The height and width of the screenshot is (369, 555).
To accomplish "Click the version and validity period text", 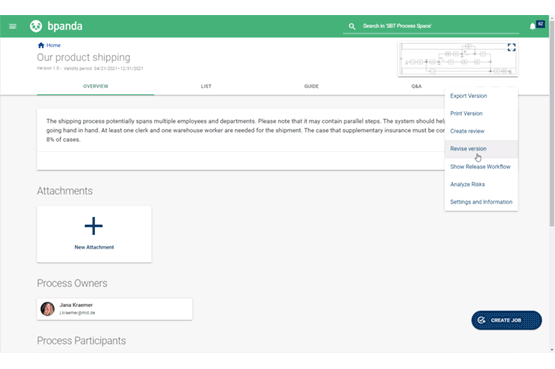I will tap(90, 68).
